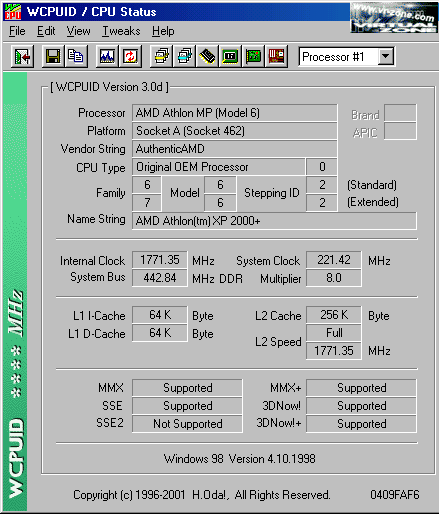Click the L2 Speed 1771.35 MHz value
Viewport: 439px width, 514px height.
point(334,351)
